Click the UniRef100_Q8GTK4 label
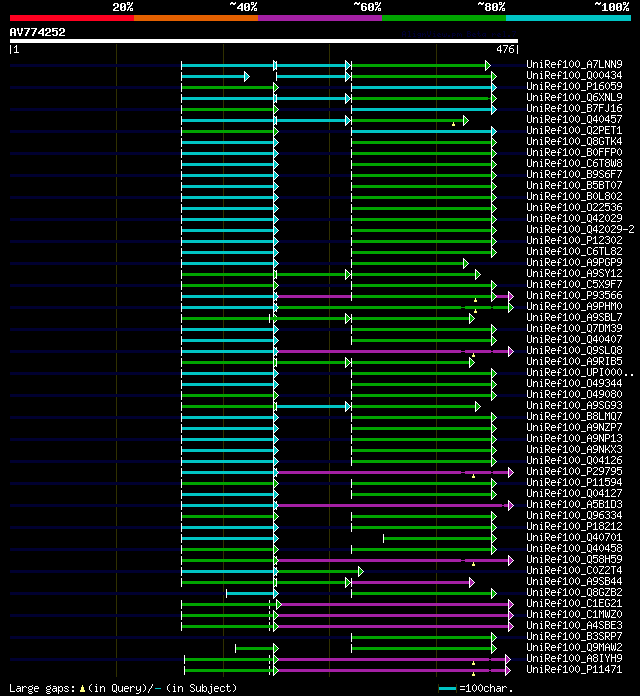Viewport: 640px width, 696px height. pos(574,141)
